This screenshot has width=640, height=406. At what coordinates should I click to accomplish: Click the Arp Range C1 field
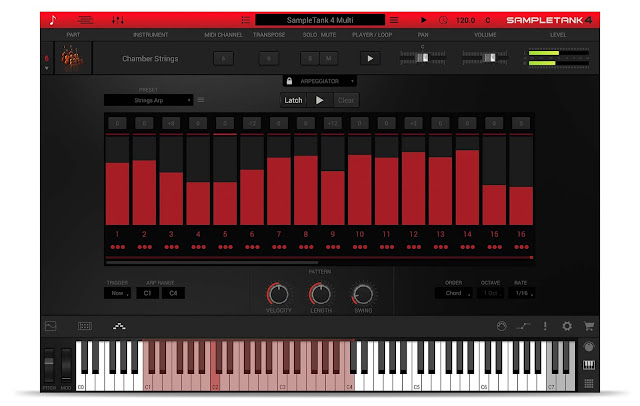tap(147, 293)
